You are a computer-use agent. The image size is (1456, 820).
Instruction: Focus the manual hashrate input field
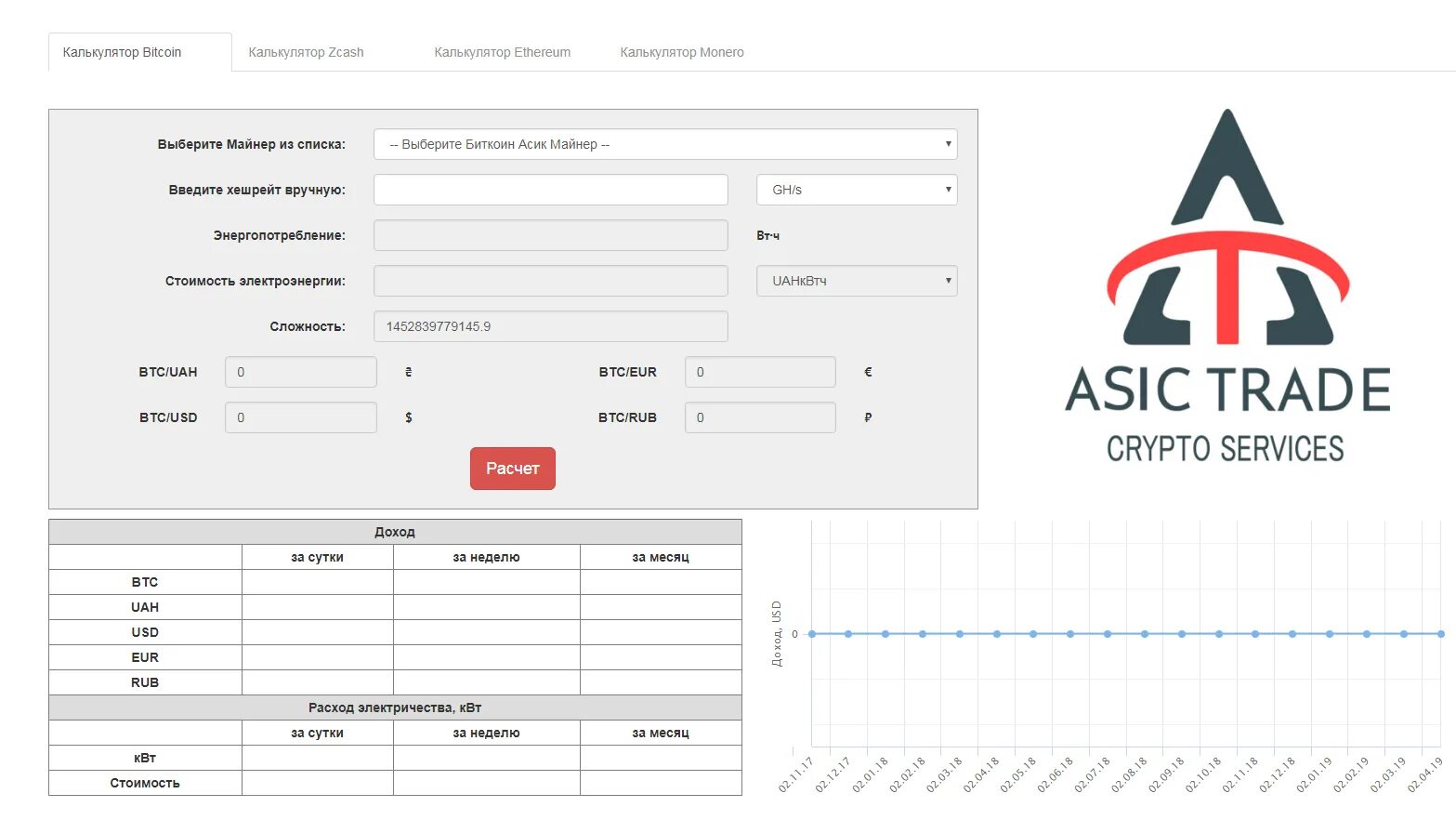tap(550, 190)
